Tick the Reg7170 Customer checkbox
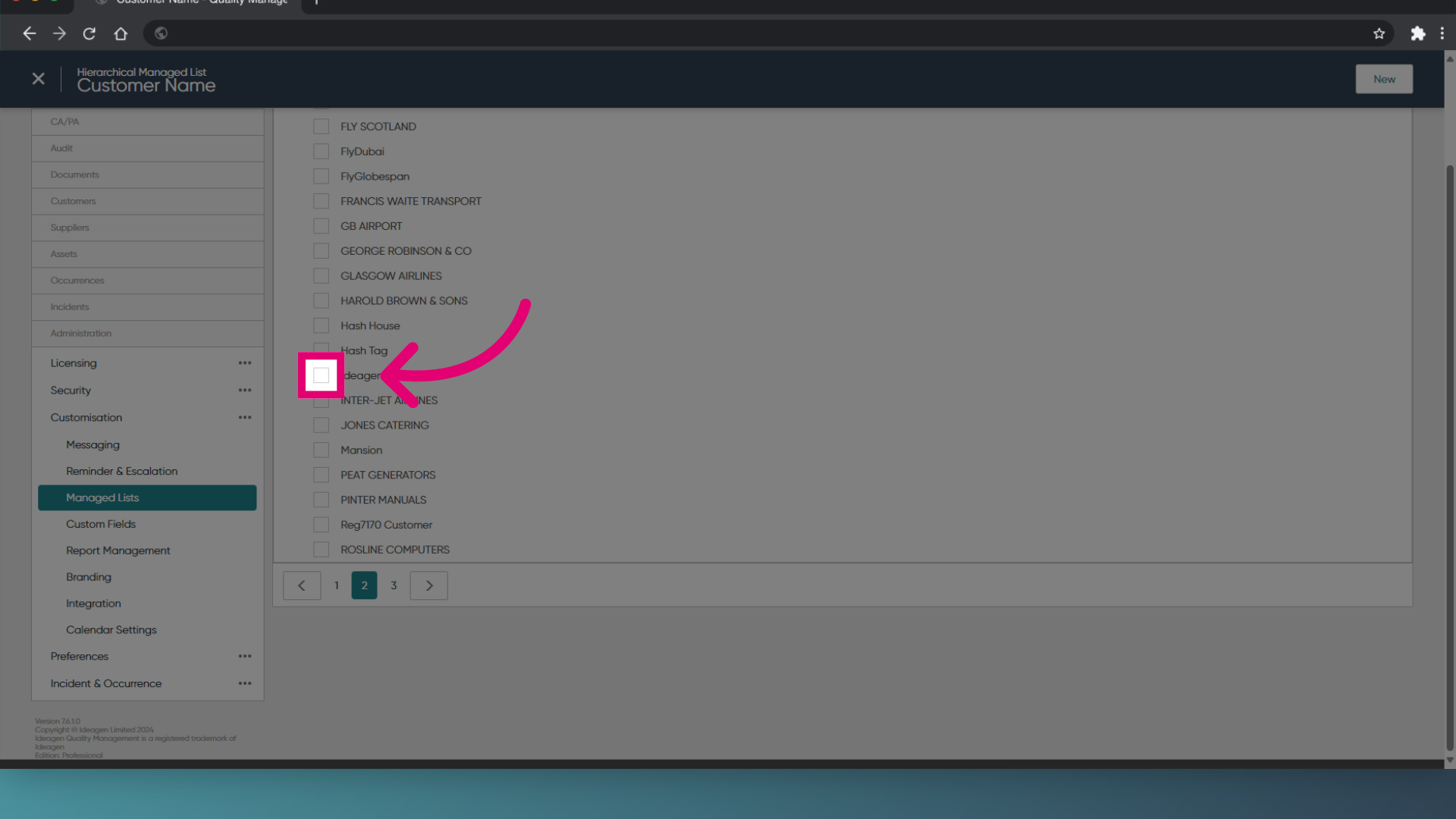The width and height of the screenshot is (1456, 819). point(322,525)
